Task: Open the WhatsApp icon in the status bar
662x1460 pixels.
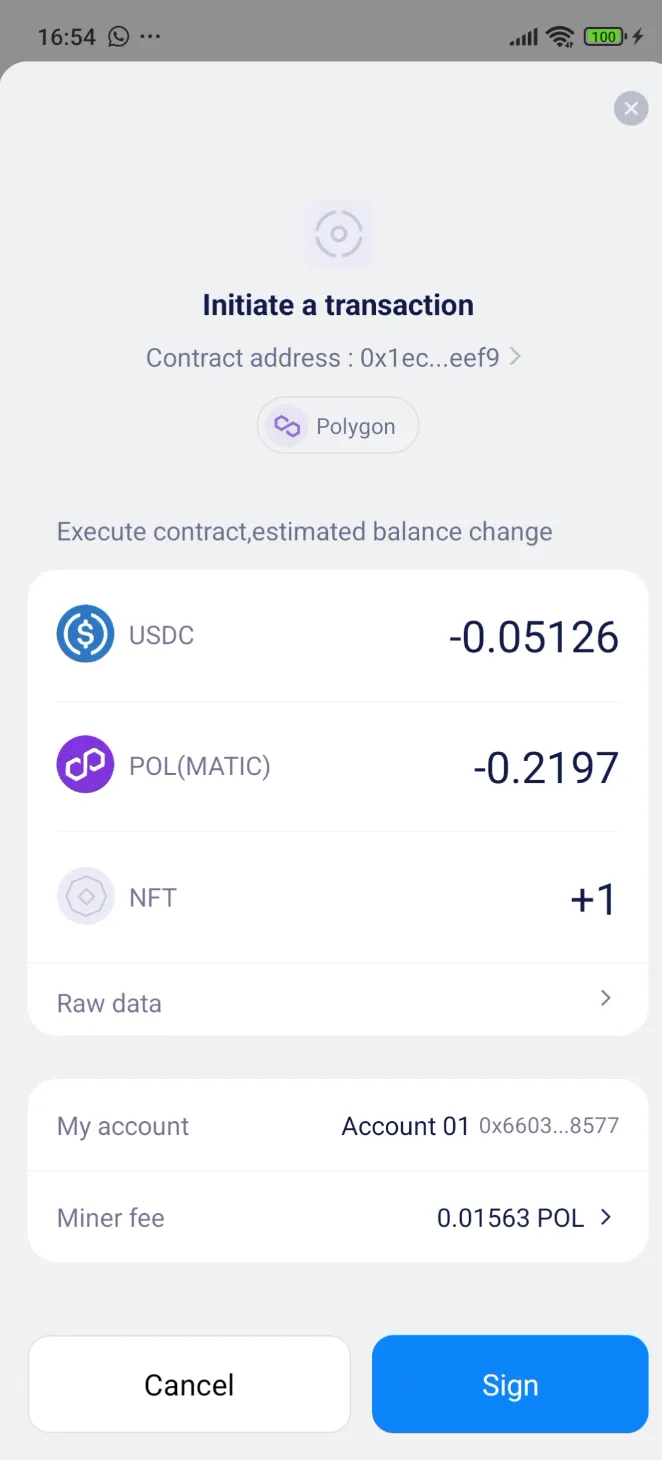Action: (119, 36)
